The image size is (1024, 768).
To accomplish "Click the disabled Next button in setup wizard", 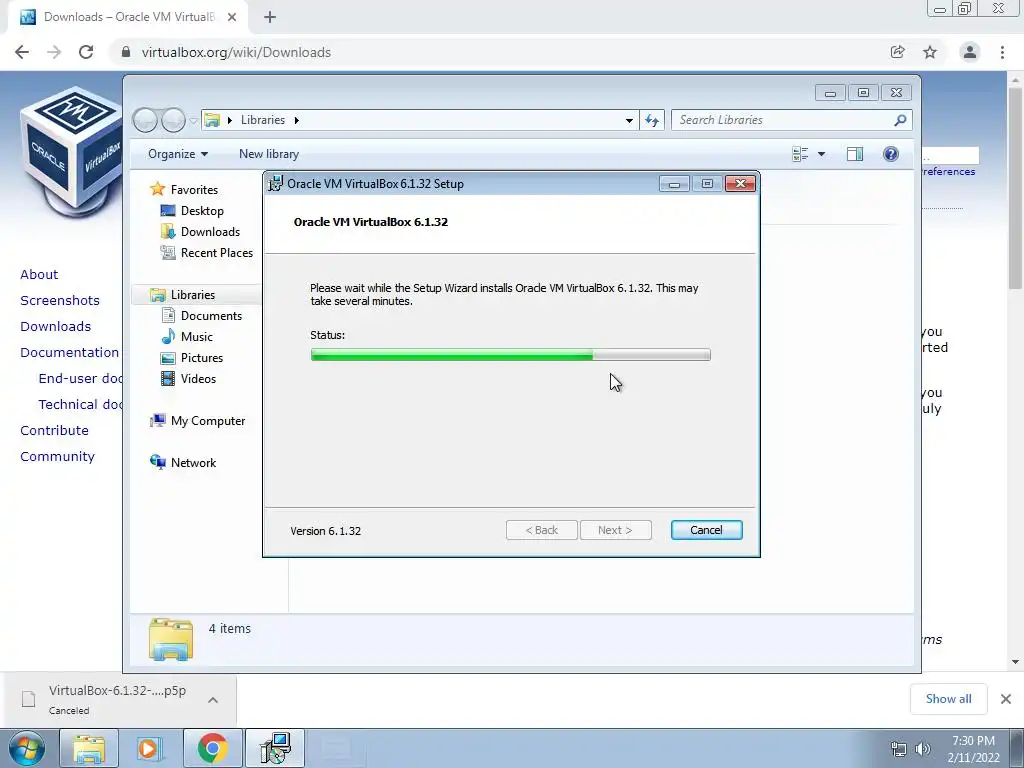I will (615, 530).
